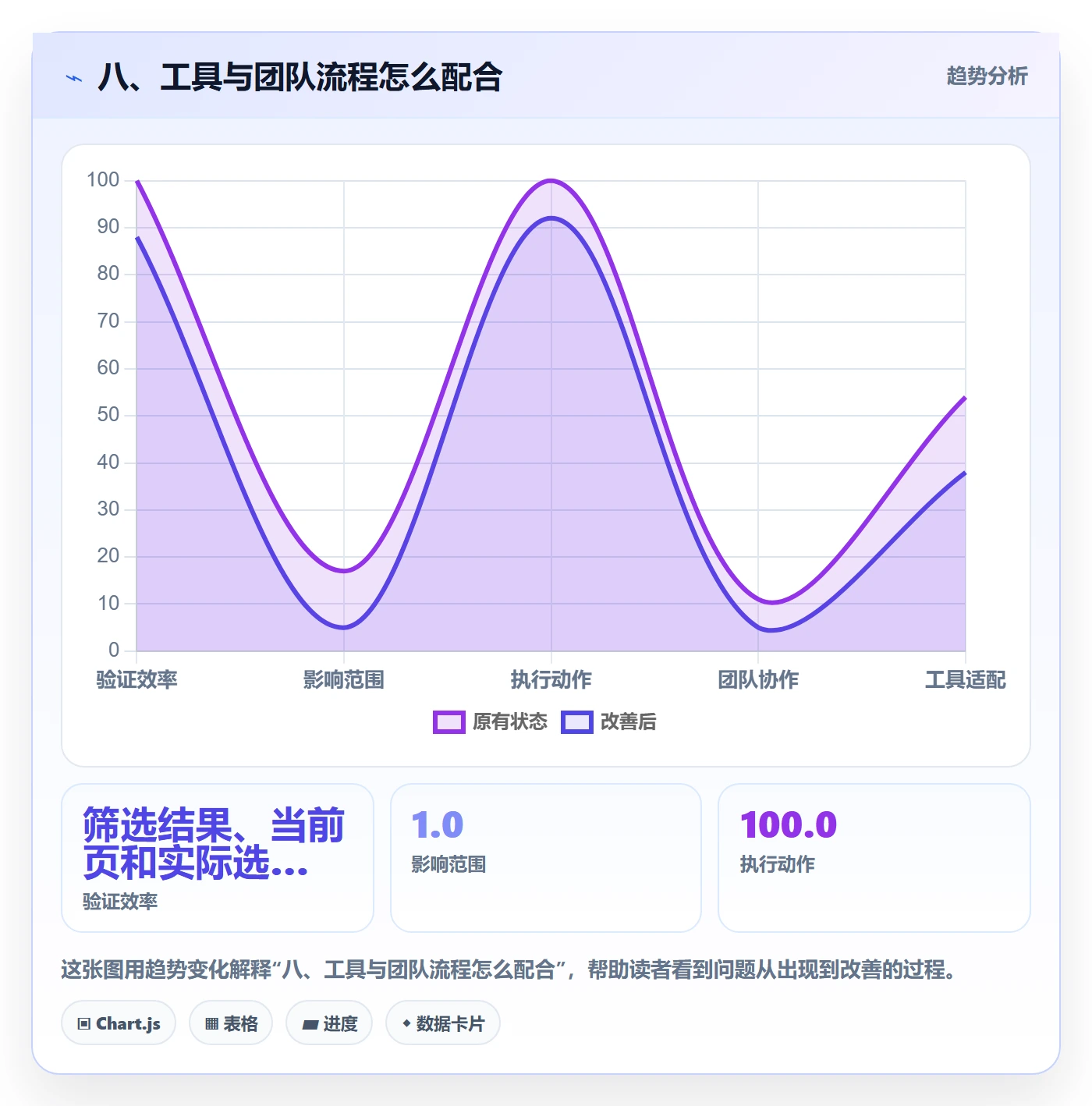Screen dimensions: 1092x1106
Task: Click the 影响范围 caption under 1.0
Action: (448, 864)
